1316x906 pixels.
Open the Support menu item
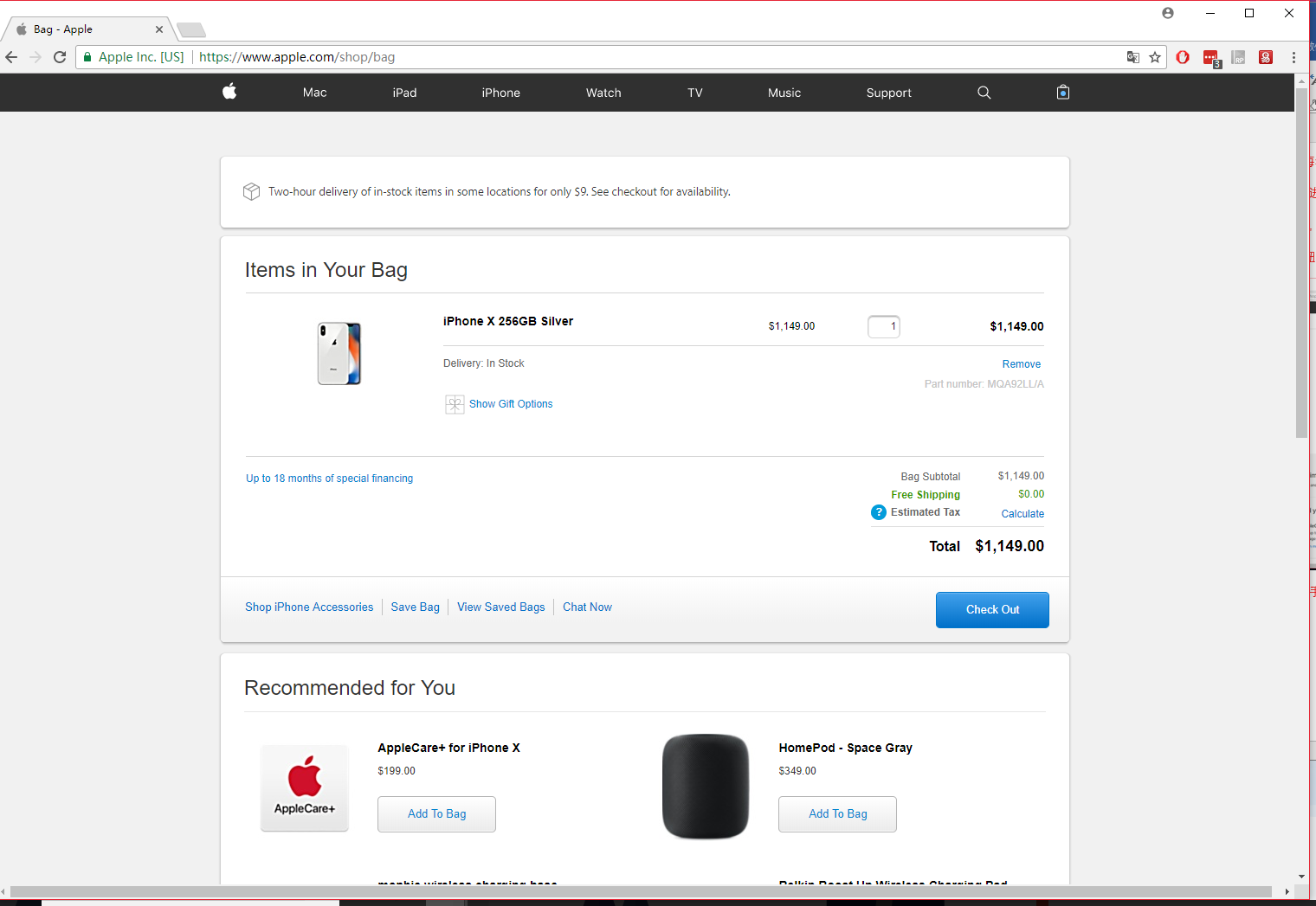click(x=888, y=93)
